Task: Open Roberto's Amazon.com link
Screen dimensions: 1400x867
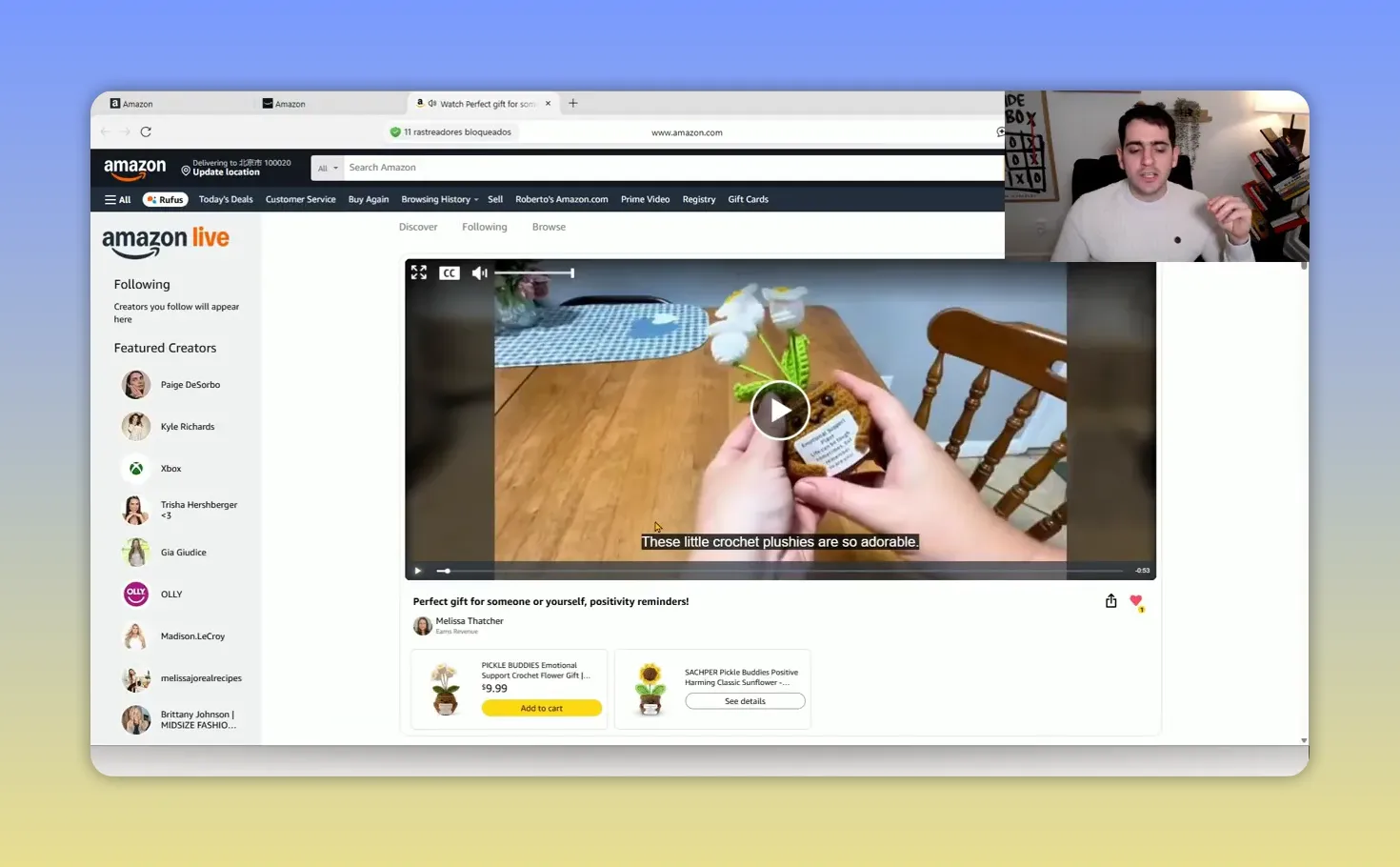Action: point(562,200)
